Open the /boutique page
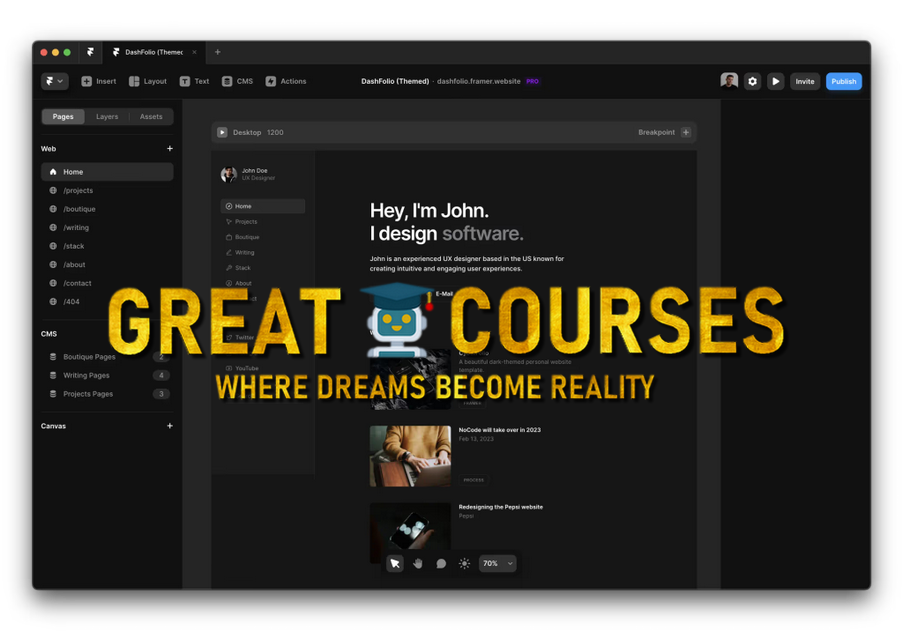Viewport: 903px width, 639px height. pyautogui.click(x=107, y=209)
